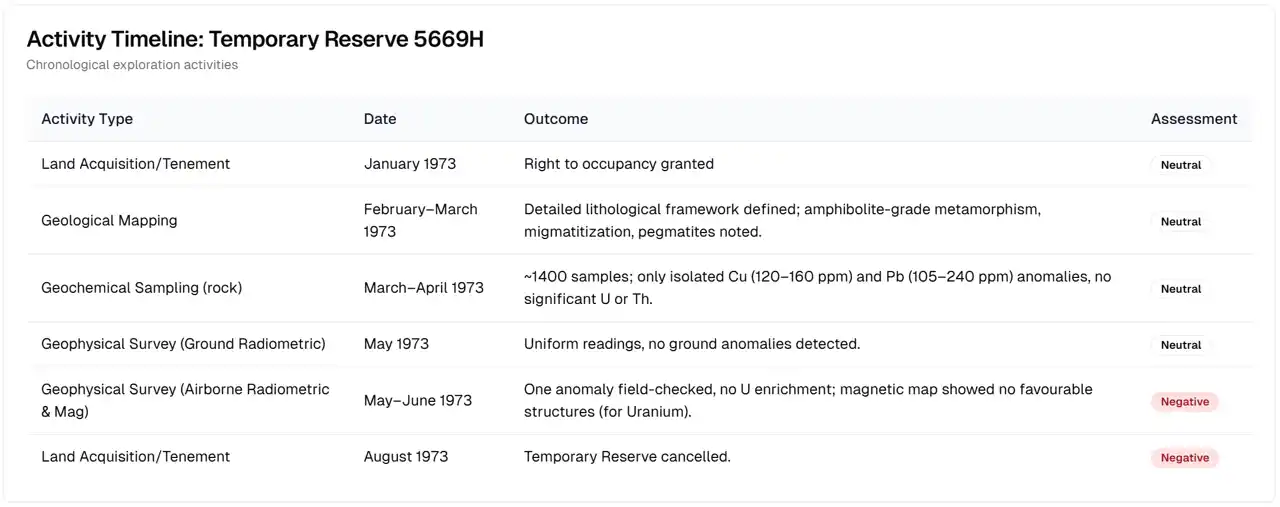Click the Neutral badge for Geological Mapping
The image size is (1280, 507).
click(1181, 222)
